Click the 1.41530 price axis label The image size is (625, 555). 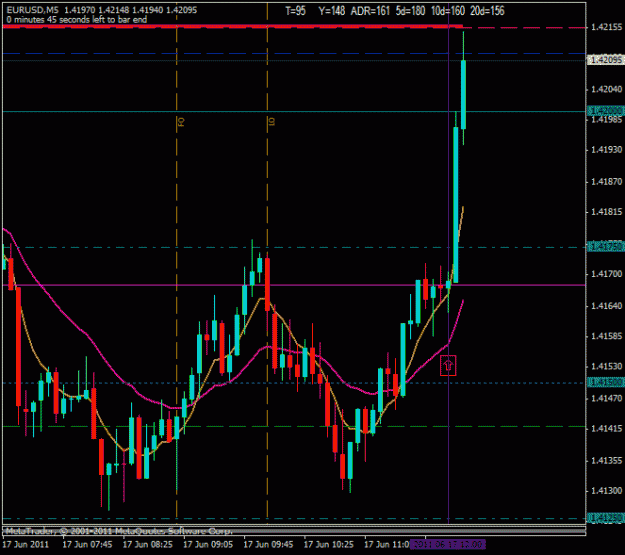point(606,366)
